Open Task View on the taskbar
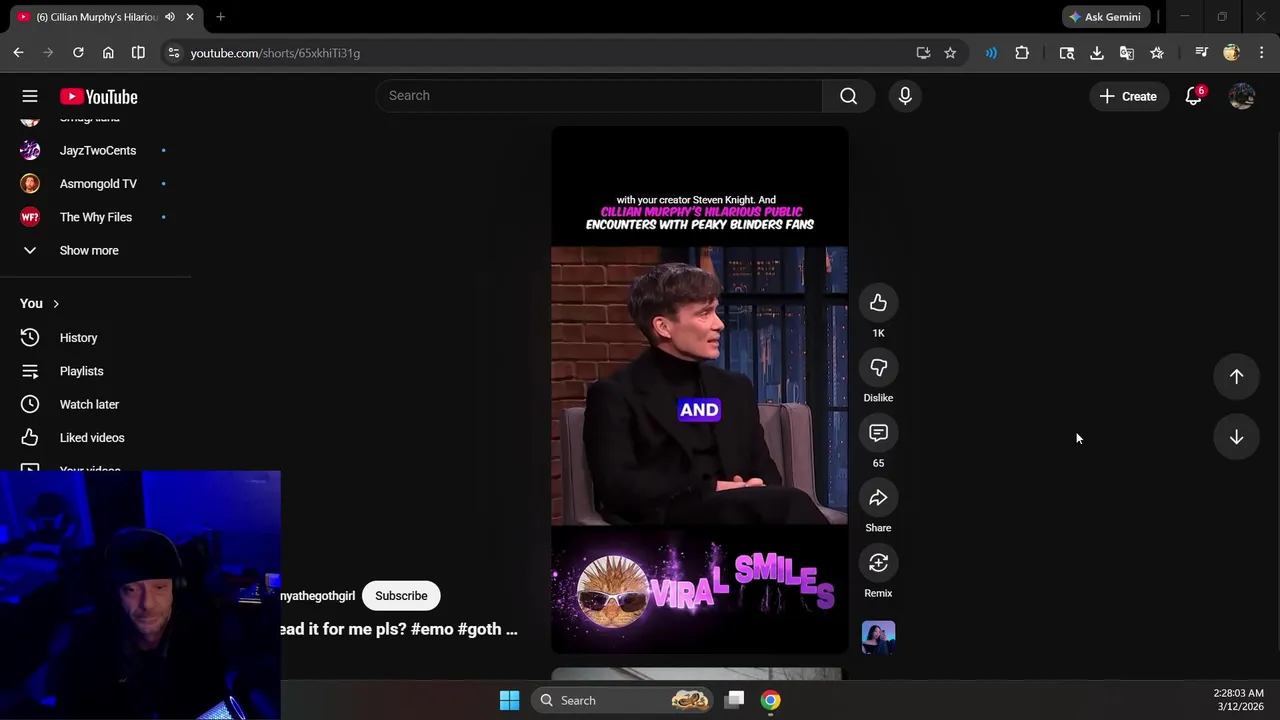Viewport: 1280px width, 720px height. point(735,700)
